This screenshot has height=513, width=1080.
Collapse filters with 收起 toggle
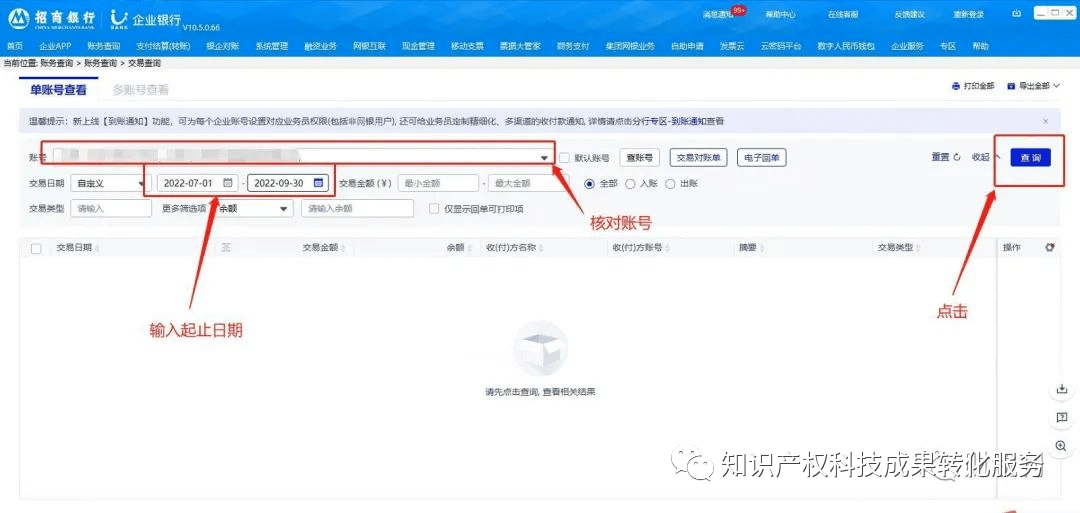coord(986,157)
